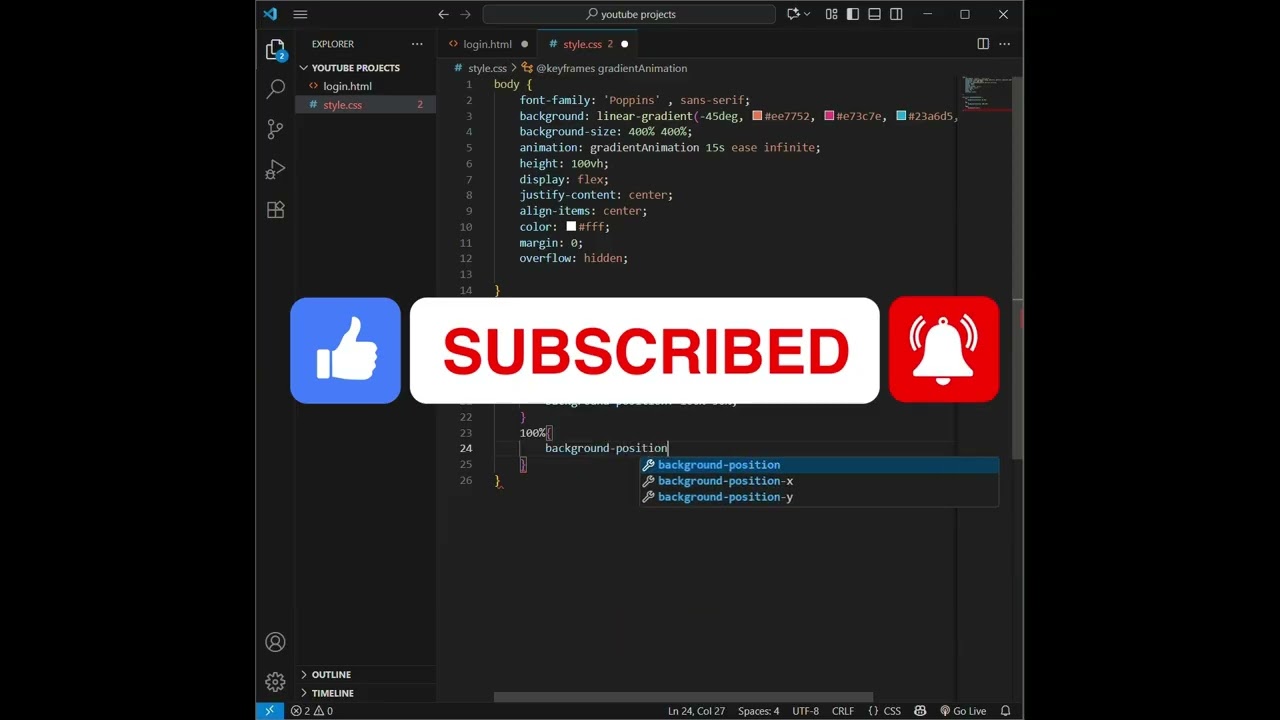Click unsaved dot on style.css tab
This screenshot has width=1280, height=720.
(x=624, y=44)
